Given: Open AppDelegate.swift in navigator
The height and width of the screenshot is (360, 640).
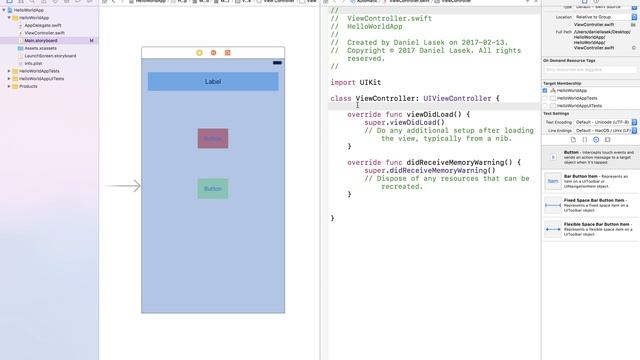Looking at the screenshot, I should (43, 25).
